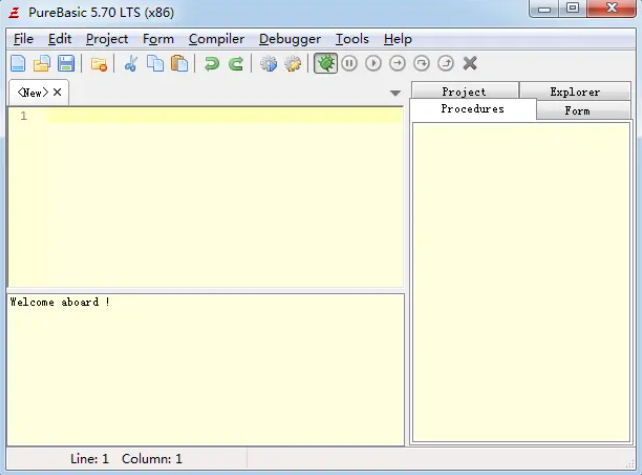
Task: Open the Compiler menu
Action: click(x=216, y=39)
